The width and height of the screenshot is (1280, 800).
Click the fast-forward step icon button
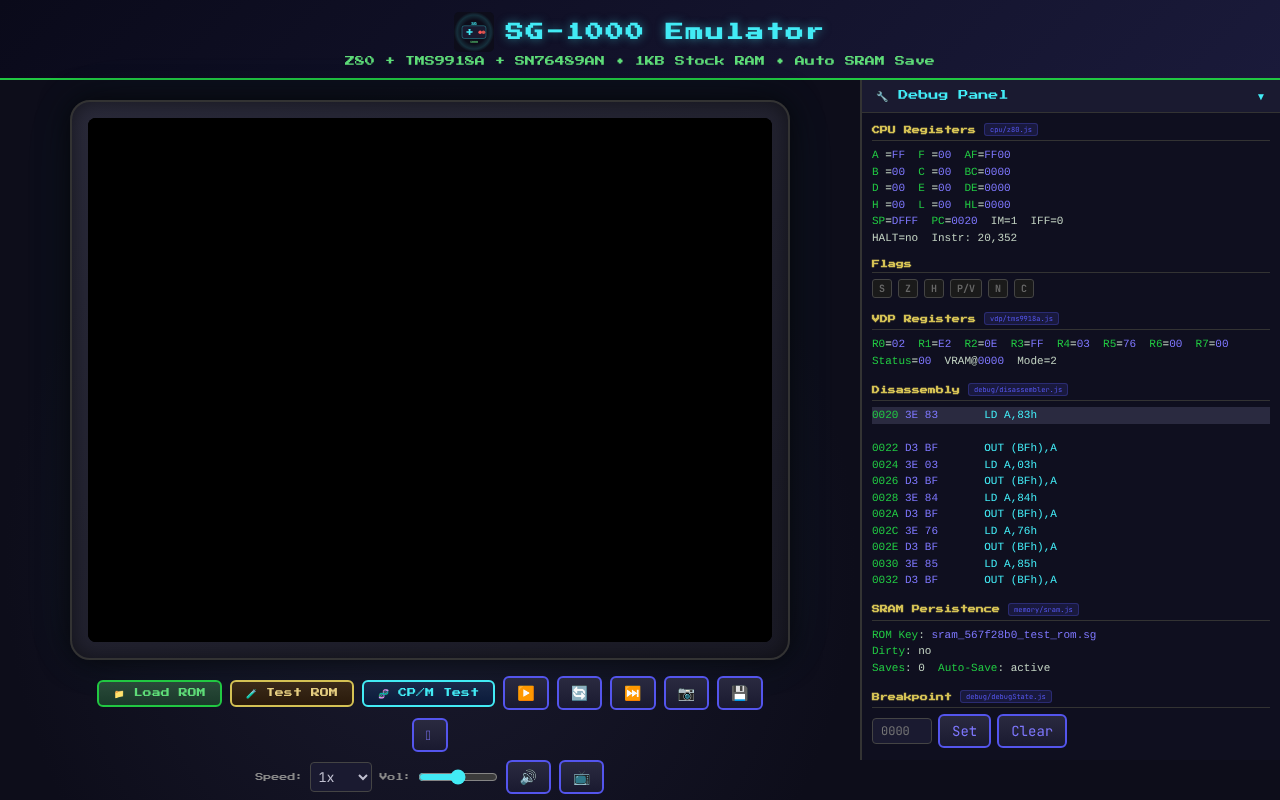[x=633, y=693]
